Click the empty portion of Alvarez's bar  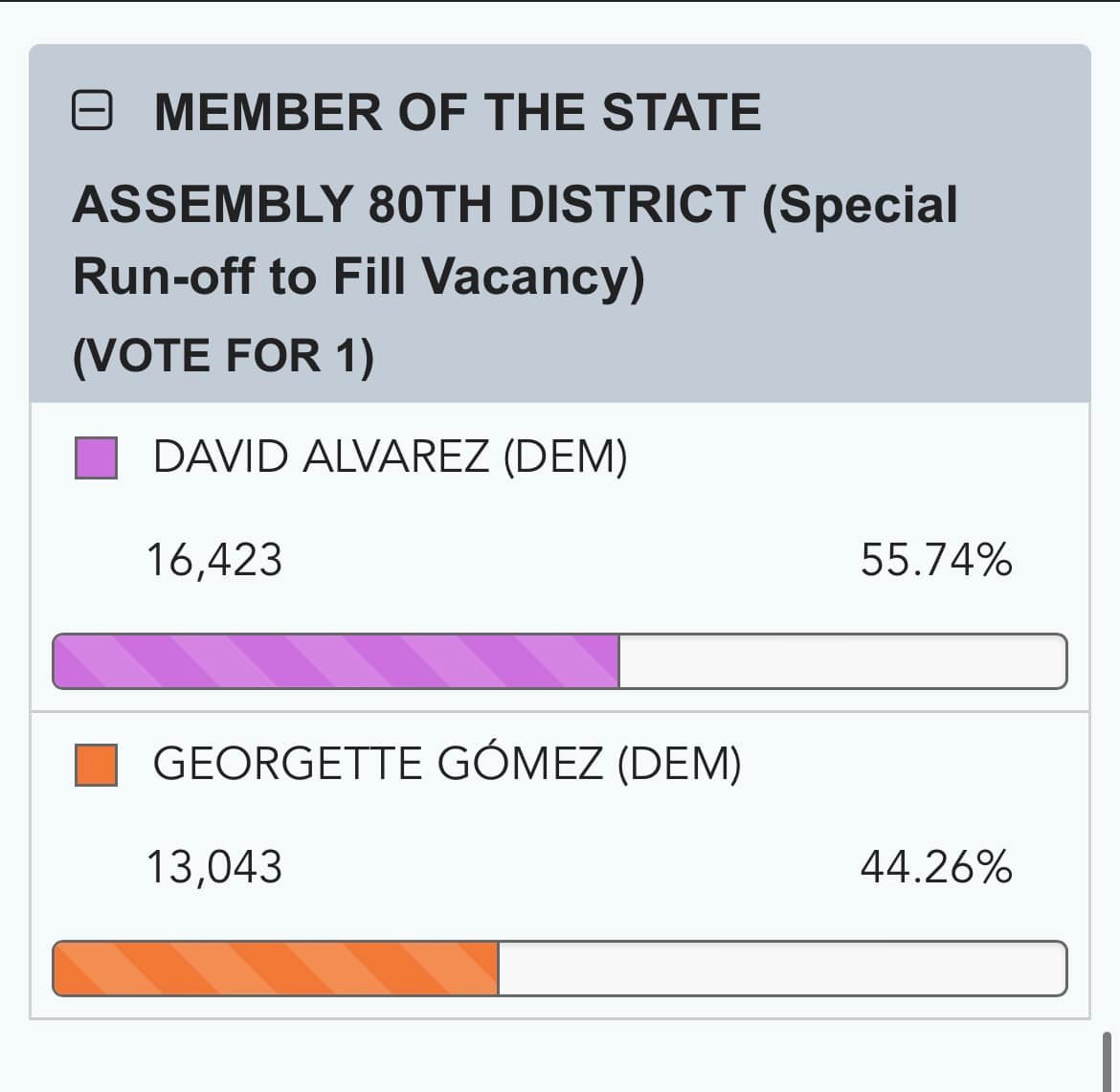pos(842,661)
